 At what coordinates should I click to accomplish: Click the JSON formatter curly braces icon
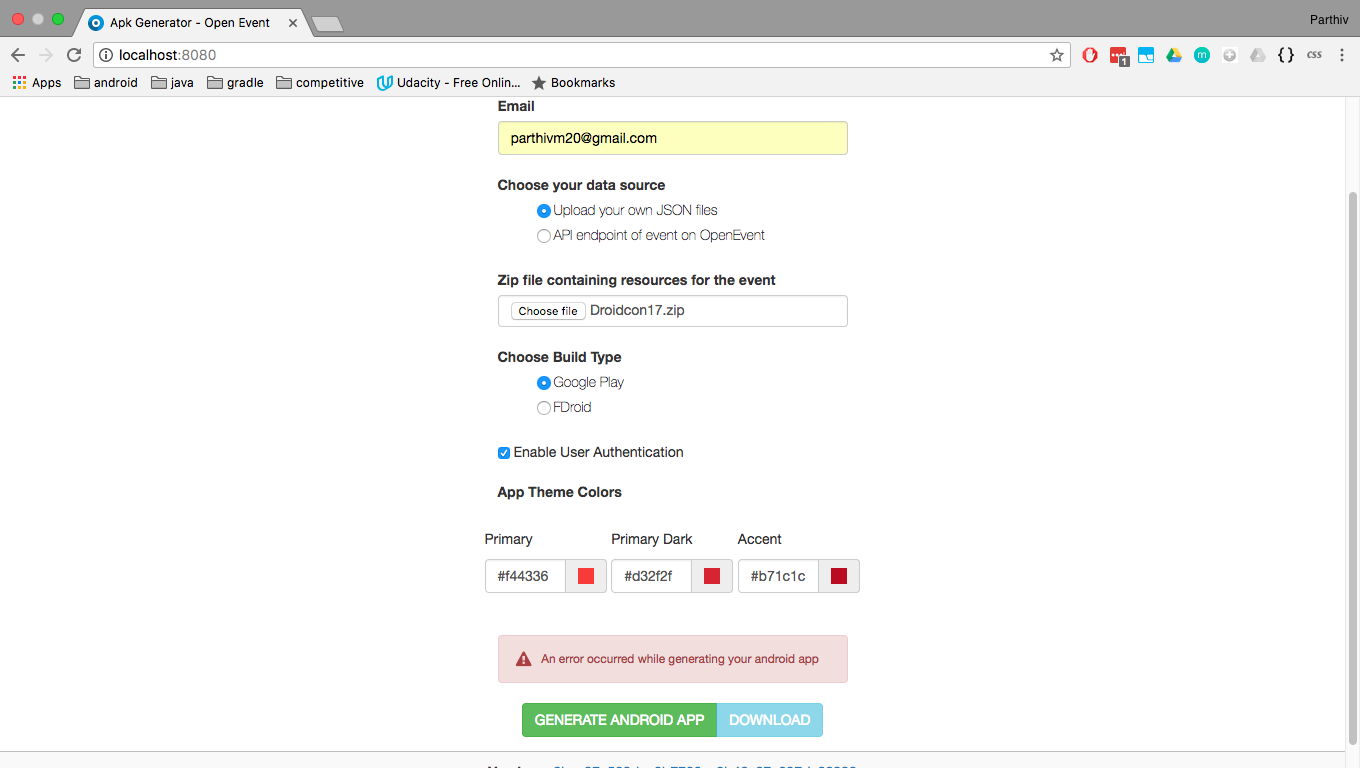1286,55
